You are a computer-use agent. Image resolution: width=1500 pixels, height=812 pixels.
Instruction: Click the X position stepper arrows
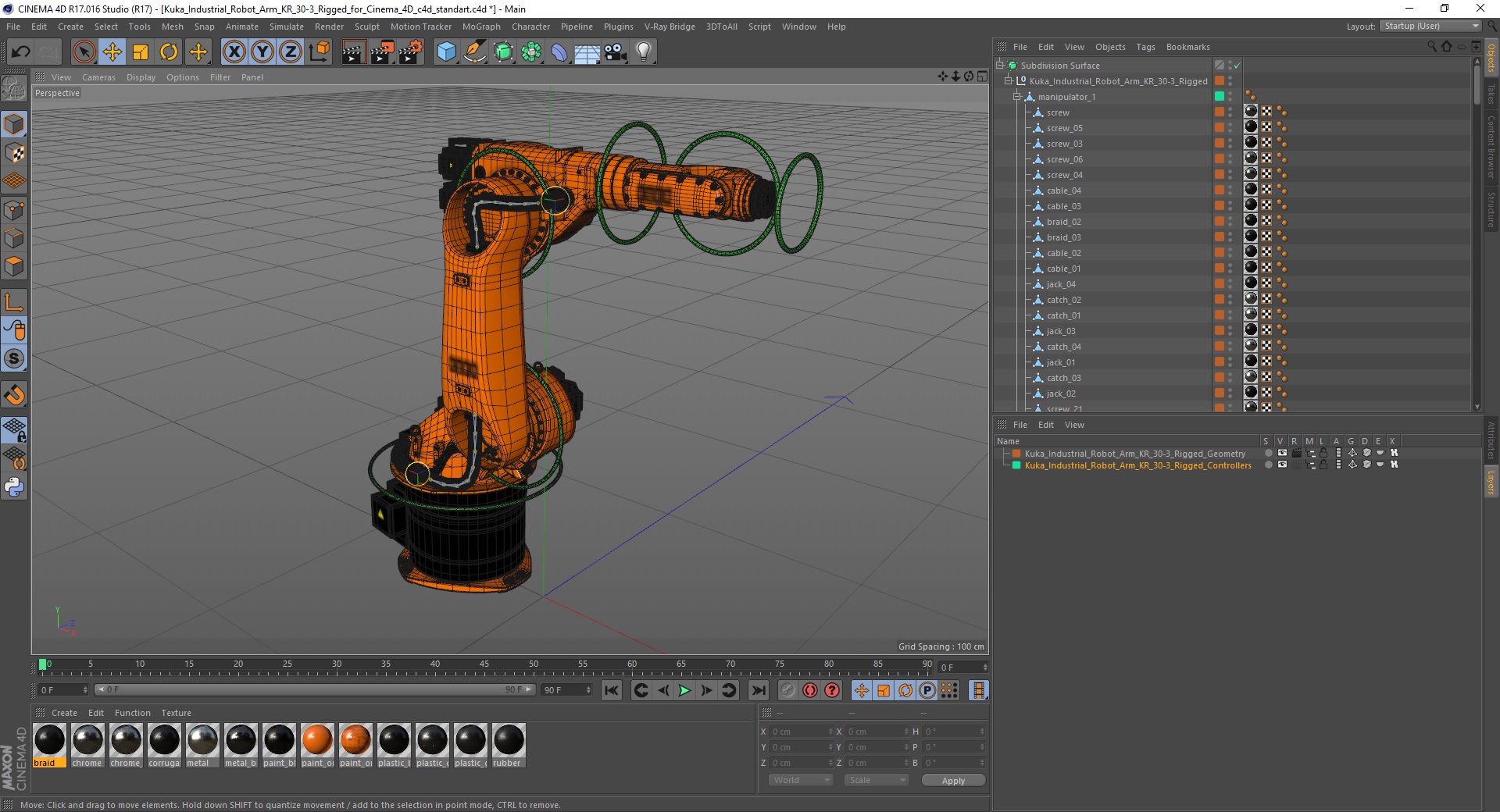coord(830,732)
